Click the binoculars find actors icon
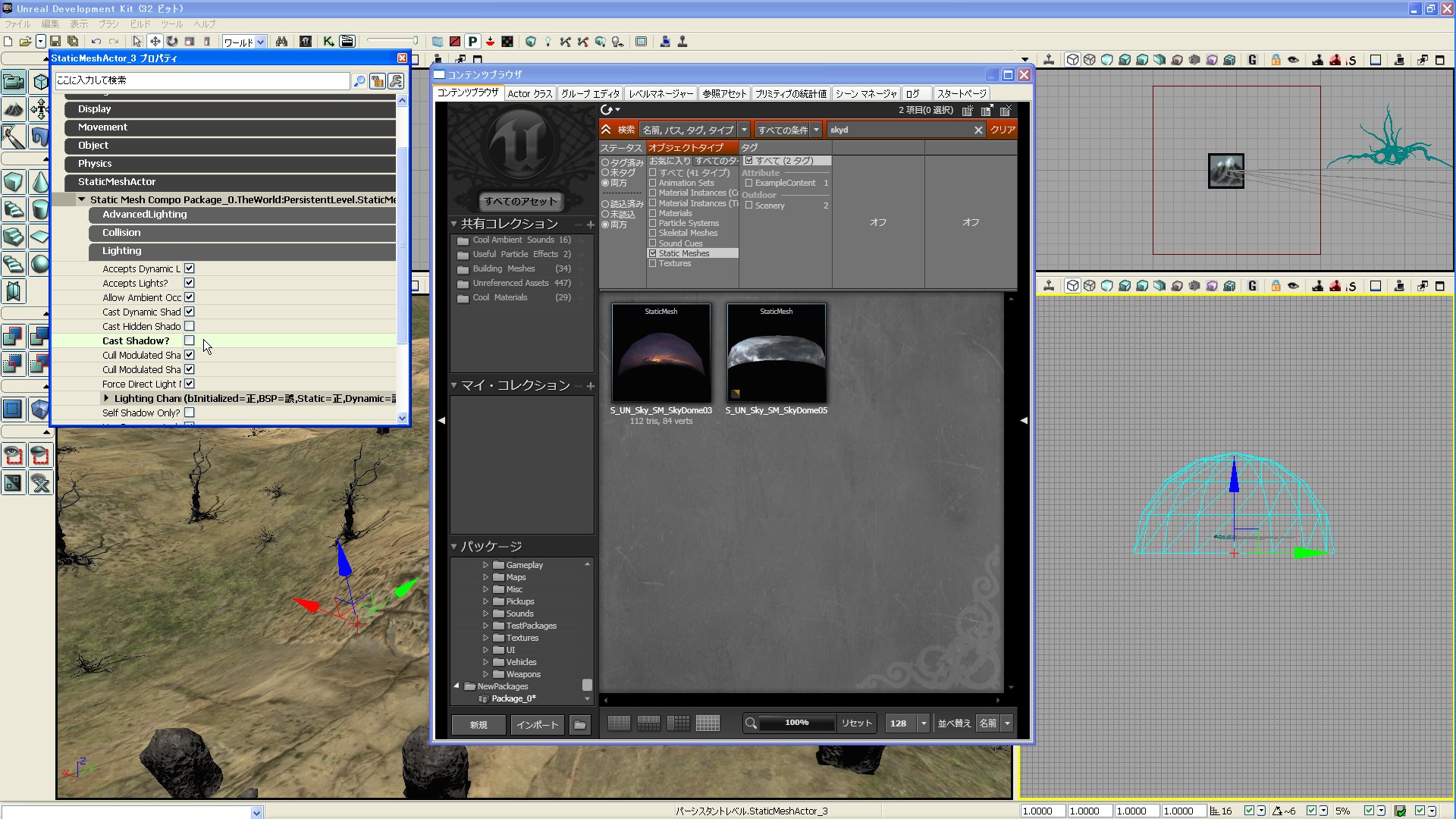This screenshot has width=1456, height=819. point(281,42)
